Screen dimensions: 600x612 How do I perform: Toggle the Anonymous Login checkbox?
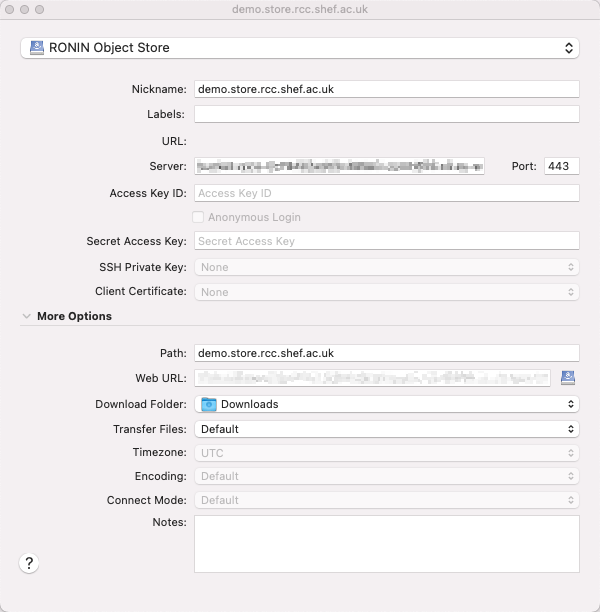[198, 217]
